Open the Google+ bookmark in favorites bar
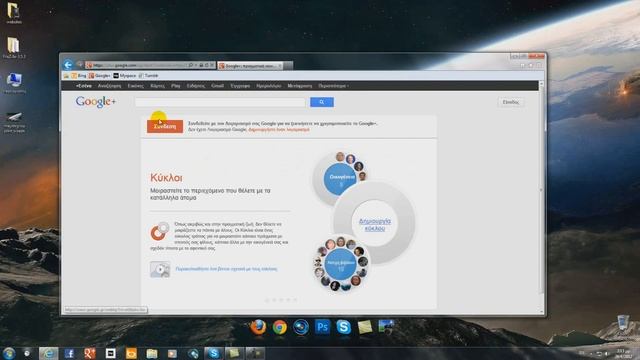Screen dimensions: 640x360 tap(100, 76)
